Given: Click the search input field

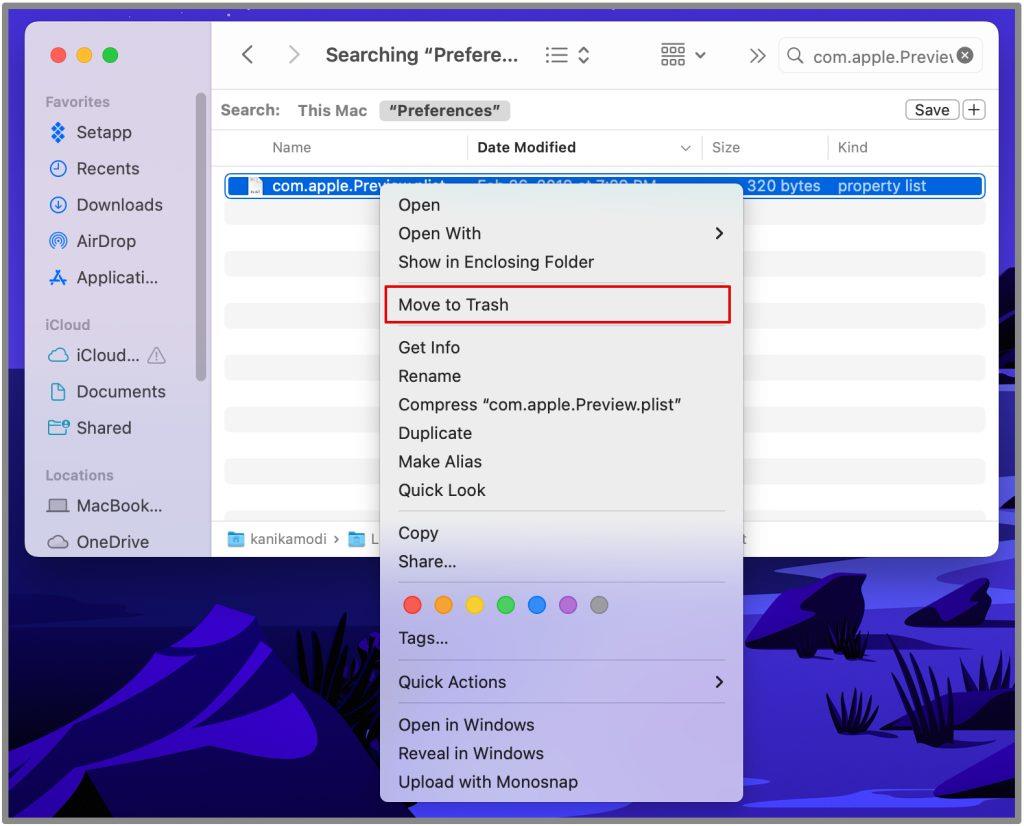Looking at the screenshot, I should [882, 56].
